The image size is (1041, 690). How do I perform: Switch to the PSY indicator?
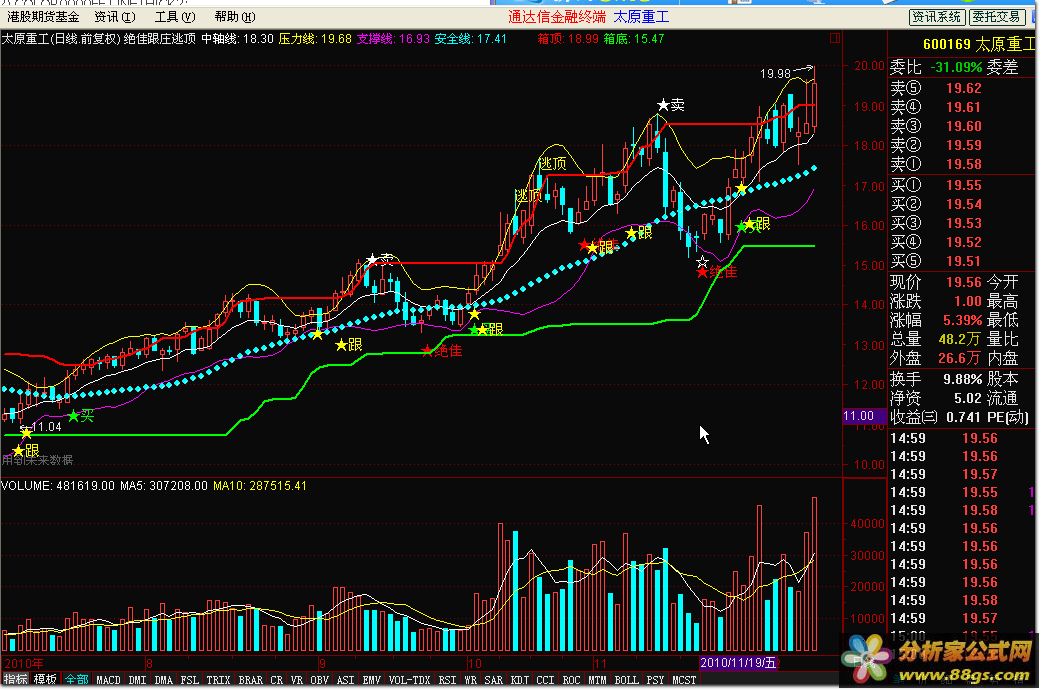[x=655, y=680]
